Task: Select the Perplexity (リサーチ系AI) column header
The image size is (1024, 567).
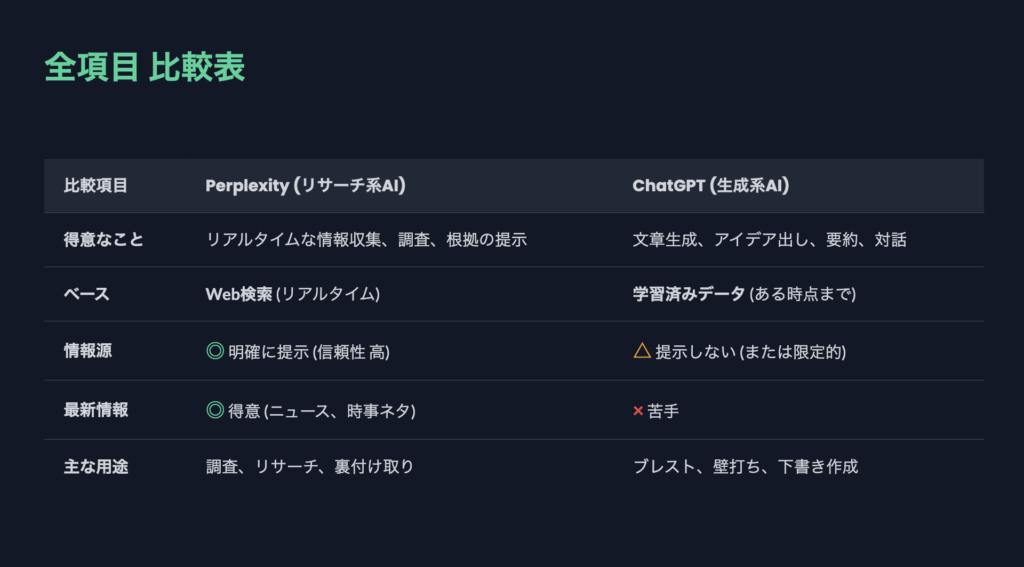Action: pos(305,185)
